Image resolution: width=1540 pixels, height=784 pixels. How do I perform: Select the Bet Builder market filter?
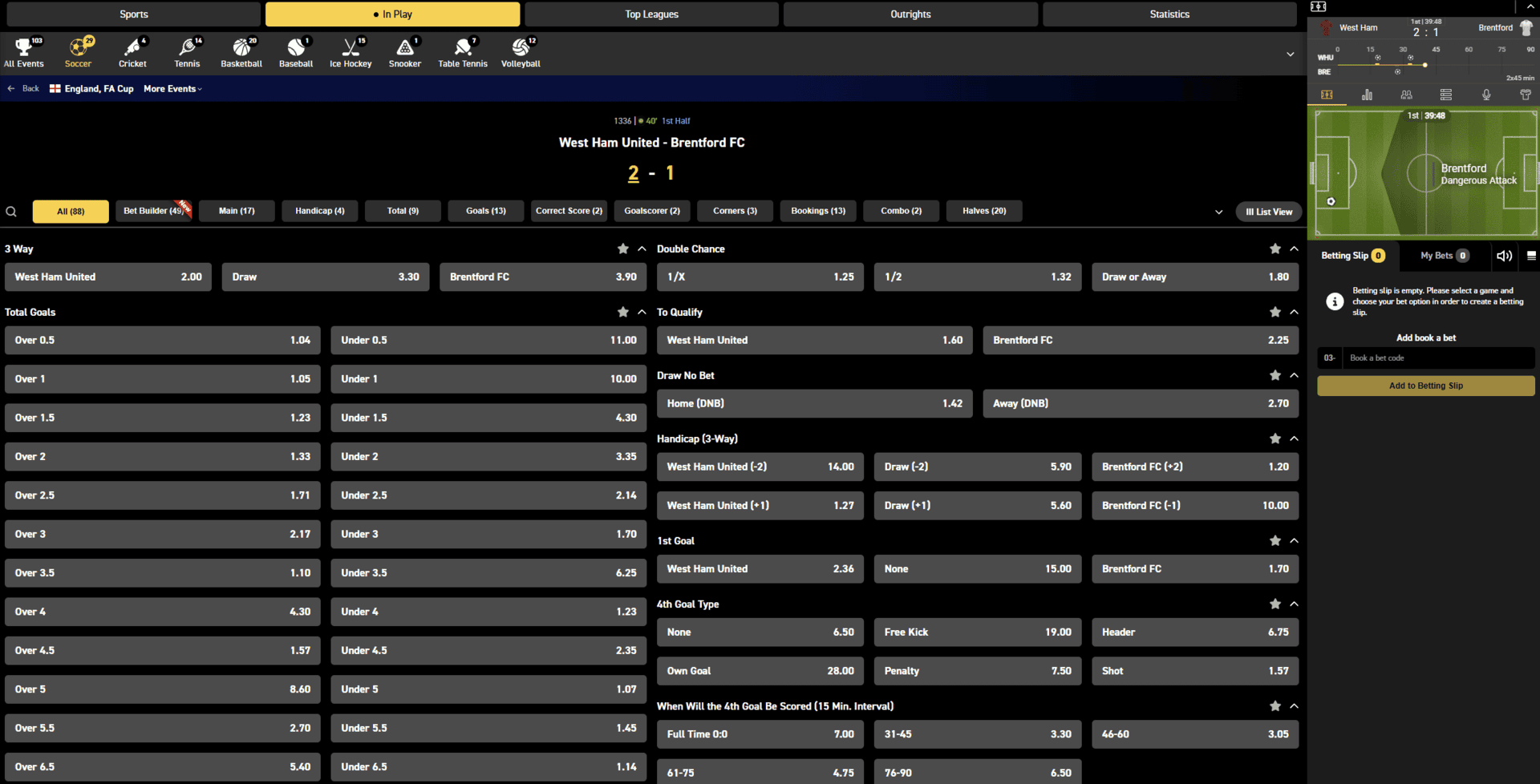[x=153, y=211]
